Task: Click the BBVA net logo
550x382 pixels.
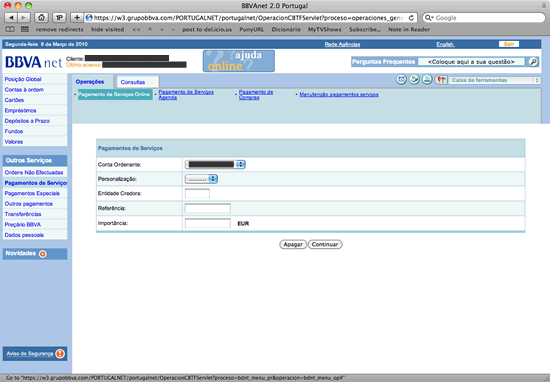Action: [x=33, y=62]
